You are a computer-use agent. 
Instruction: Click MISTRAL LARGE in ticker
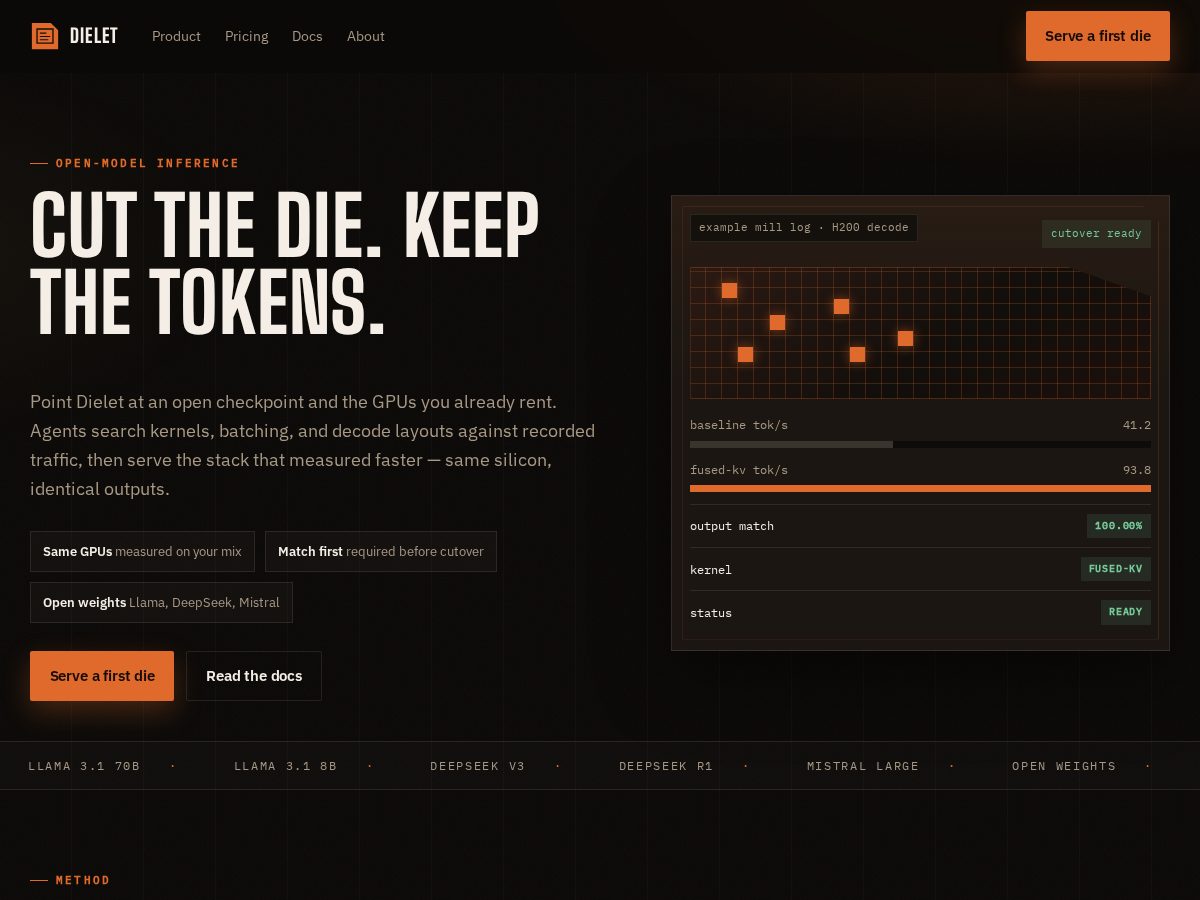point(863,766)
